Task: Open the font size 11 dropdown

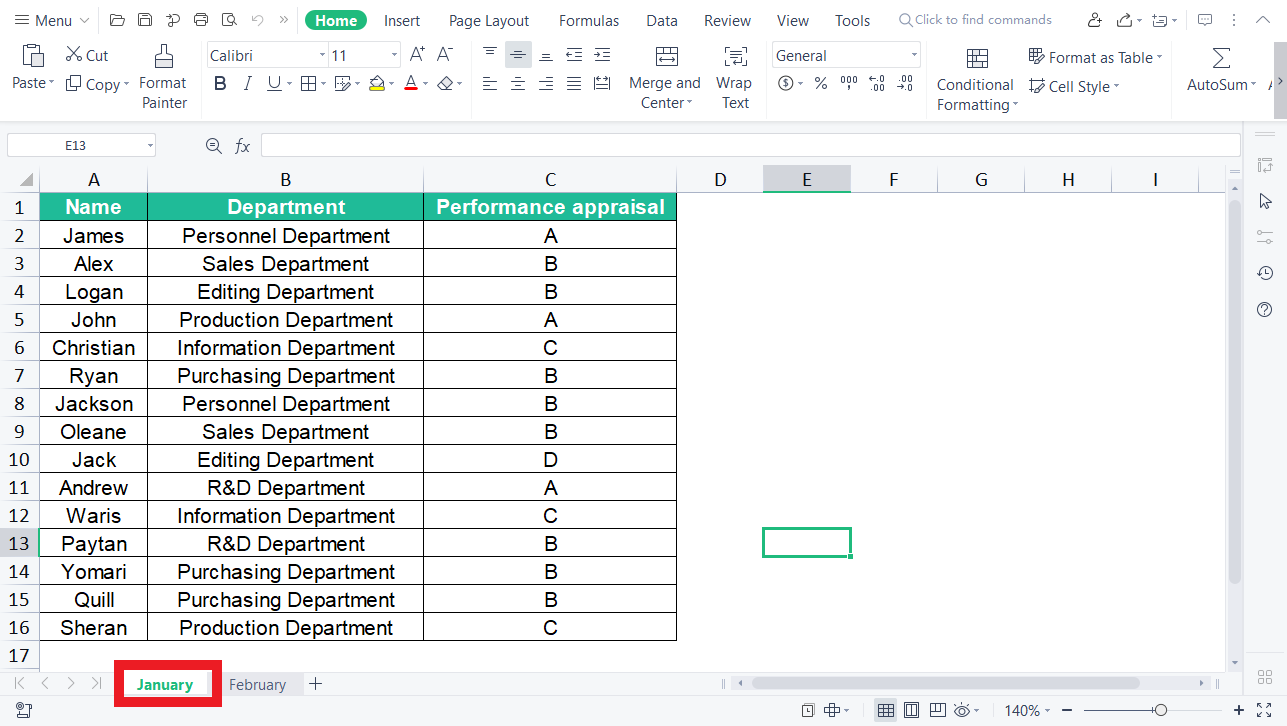Action: (394, 56)
